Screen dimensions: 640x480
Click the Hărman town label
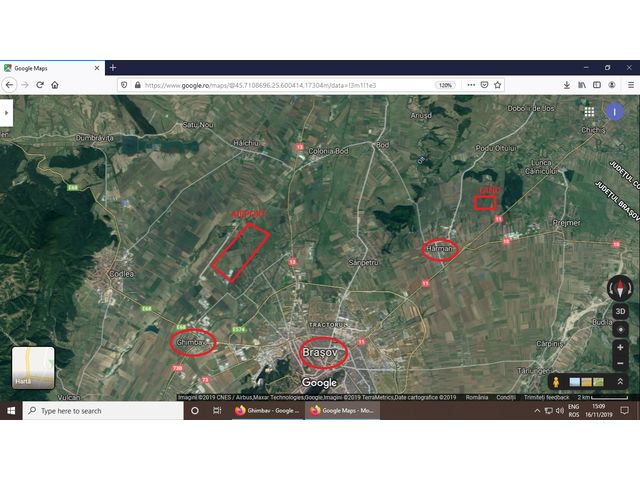pyautogui.click(x=439, y=249)
